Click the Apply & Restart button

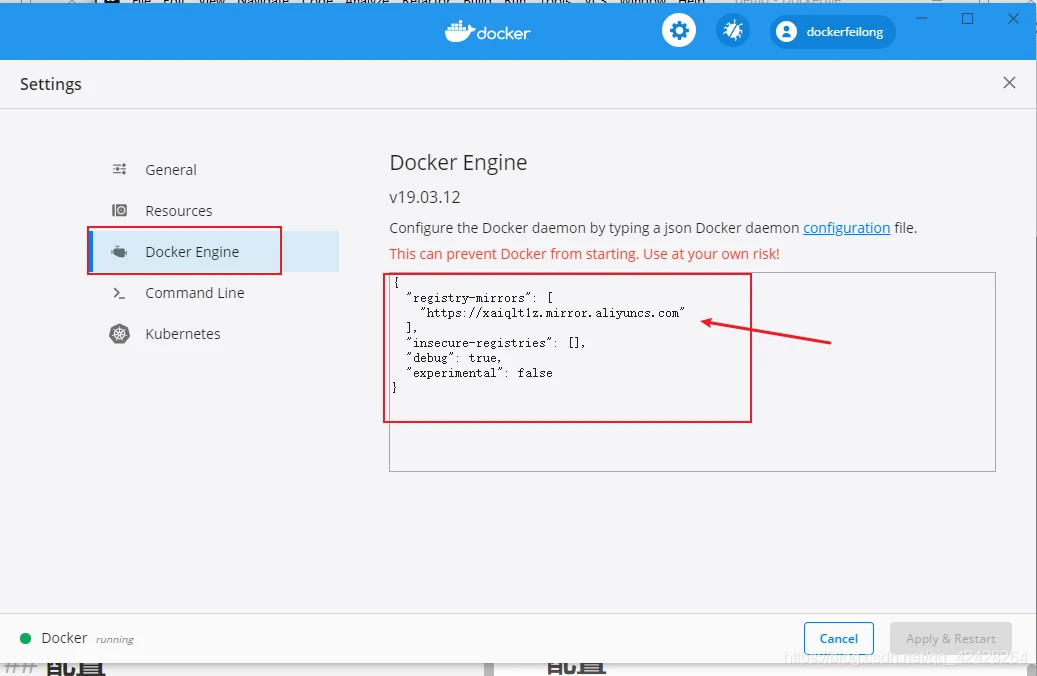[x=950, y=638]
